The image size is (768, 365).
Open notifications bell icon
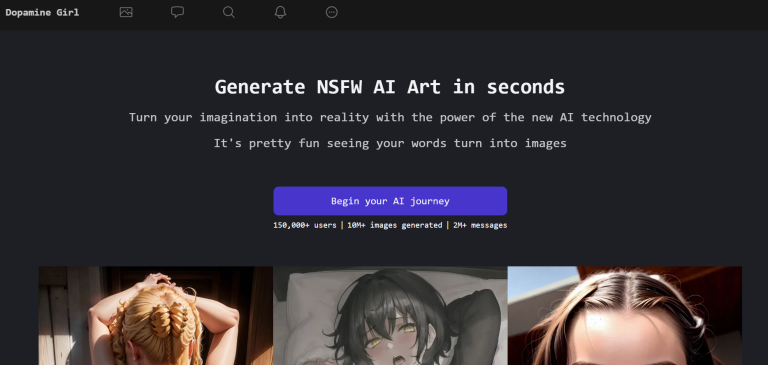tap(280, 12)
